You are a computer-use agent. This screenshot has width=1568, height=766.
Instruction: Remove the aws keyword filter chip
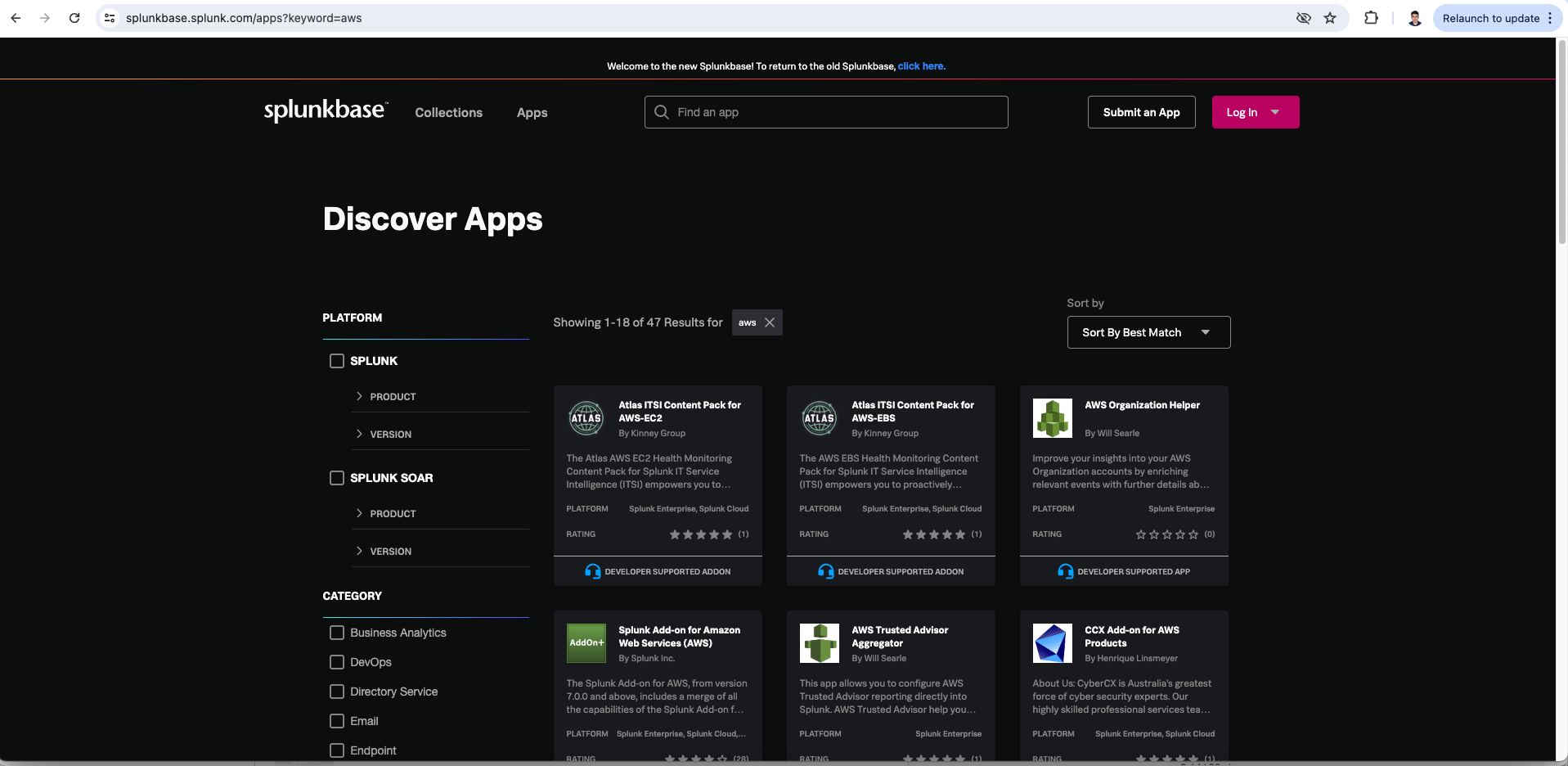pos(770,322)
